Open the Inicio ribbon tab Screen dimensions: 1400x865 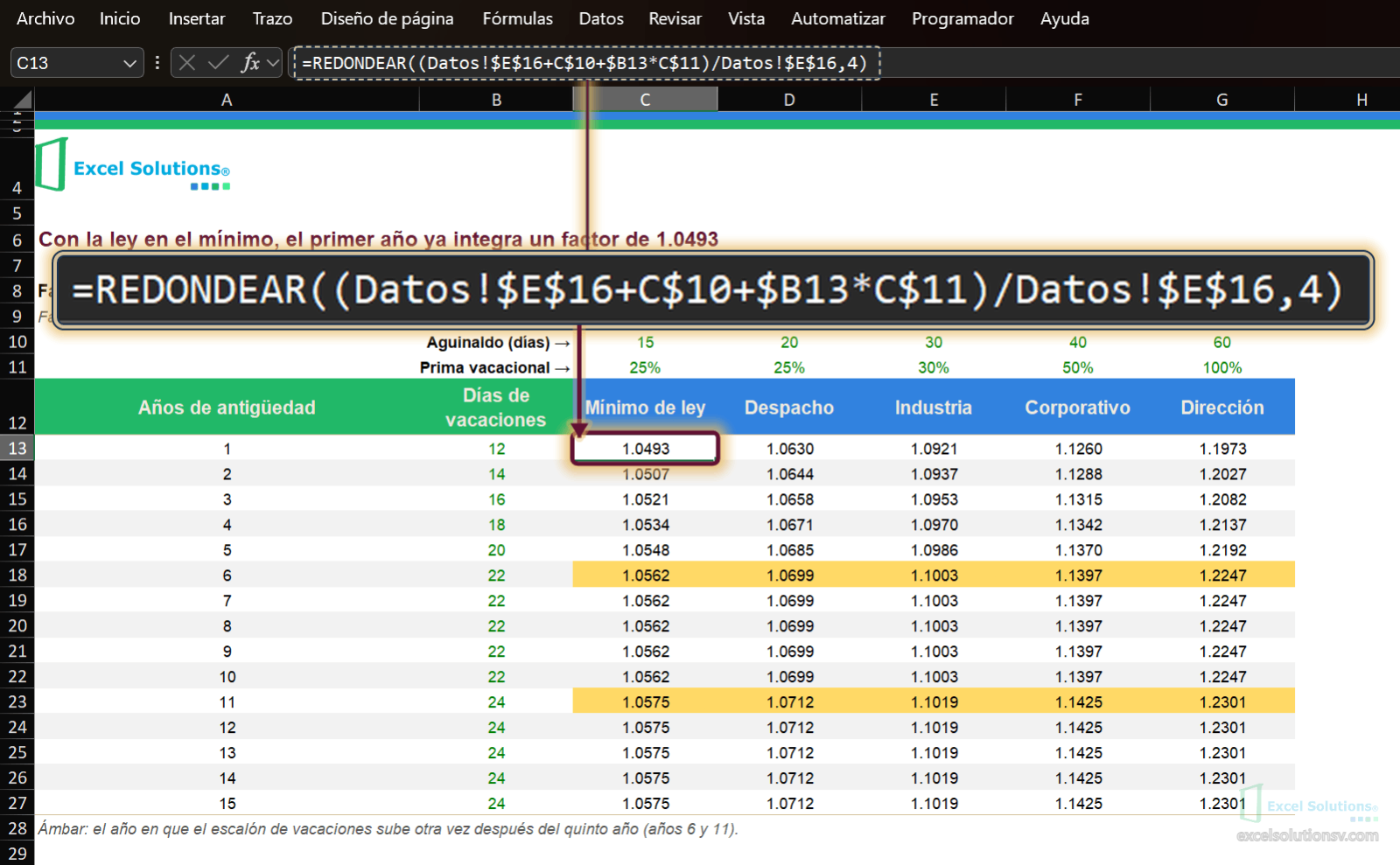[120, 18]
